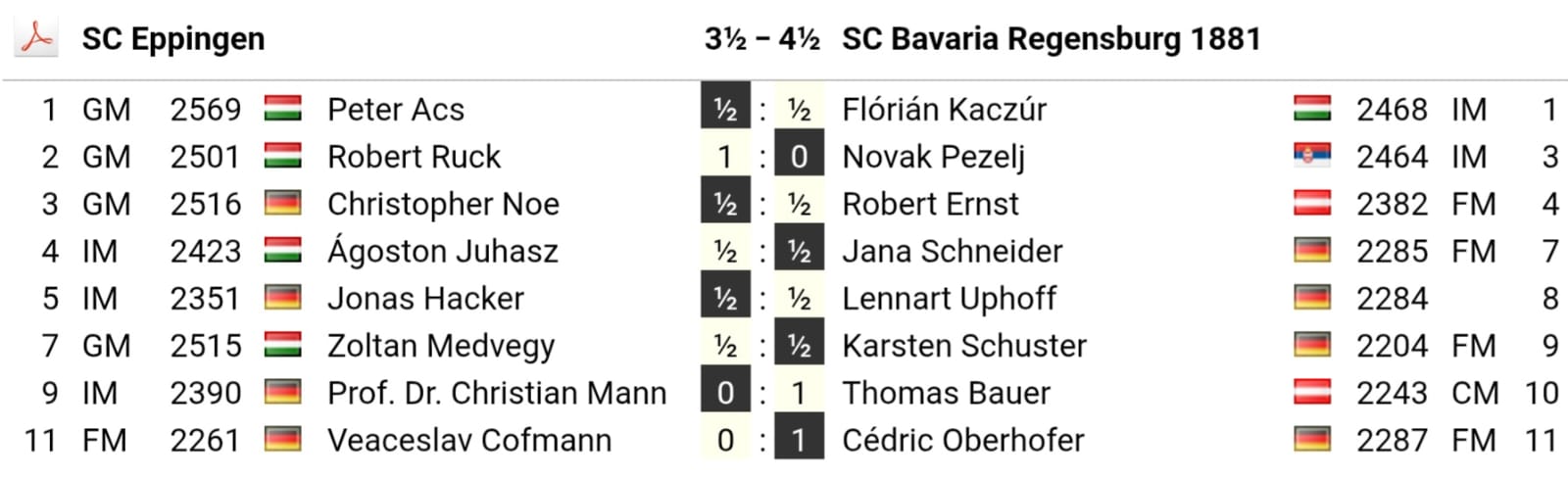Image resolution: width=1568 pixels, height=478 pixels.
Task: Click Zoltan Medvegy's rating 2515
Action: 205,346
